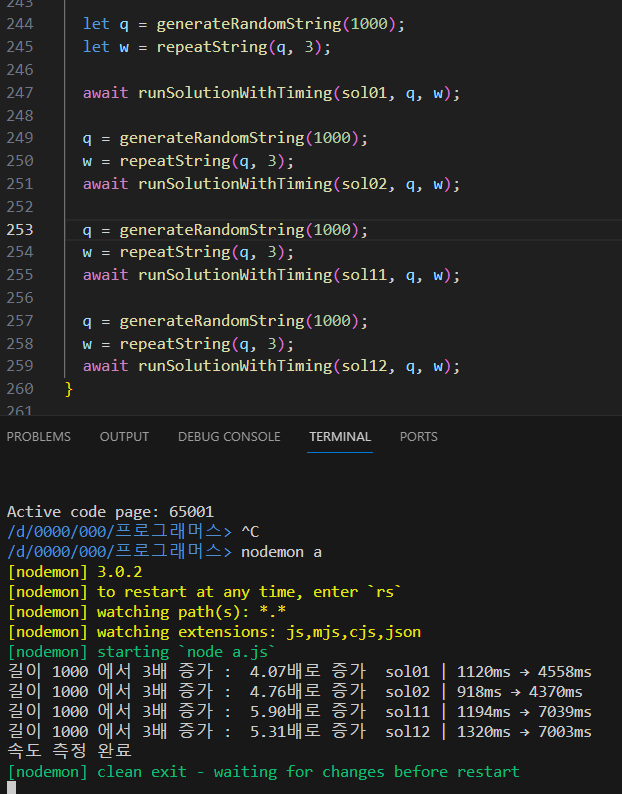Click line number 259 in gutter
This screenshot has height=794, width=622.
(20, 366)
